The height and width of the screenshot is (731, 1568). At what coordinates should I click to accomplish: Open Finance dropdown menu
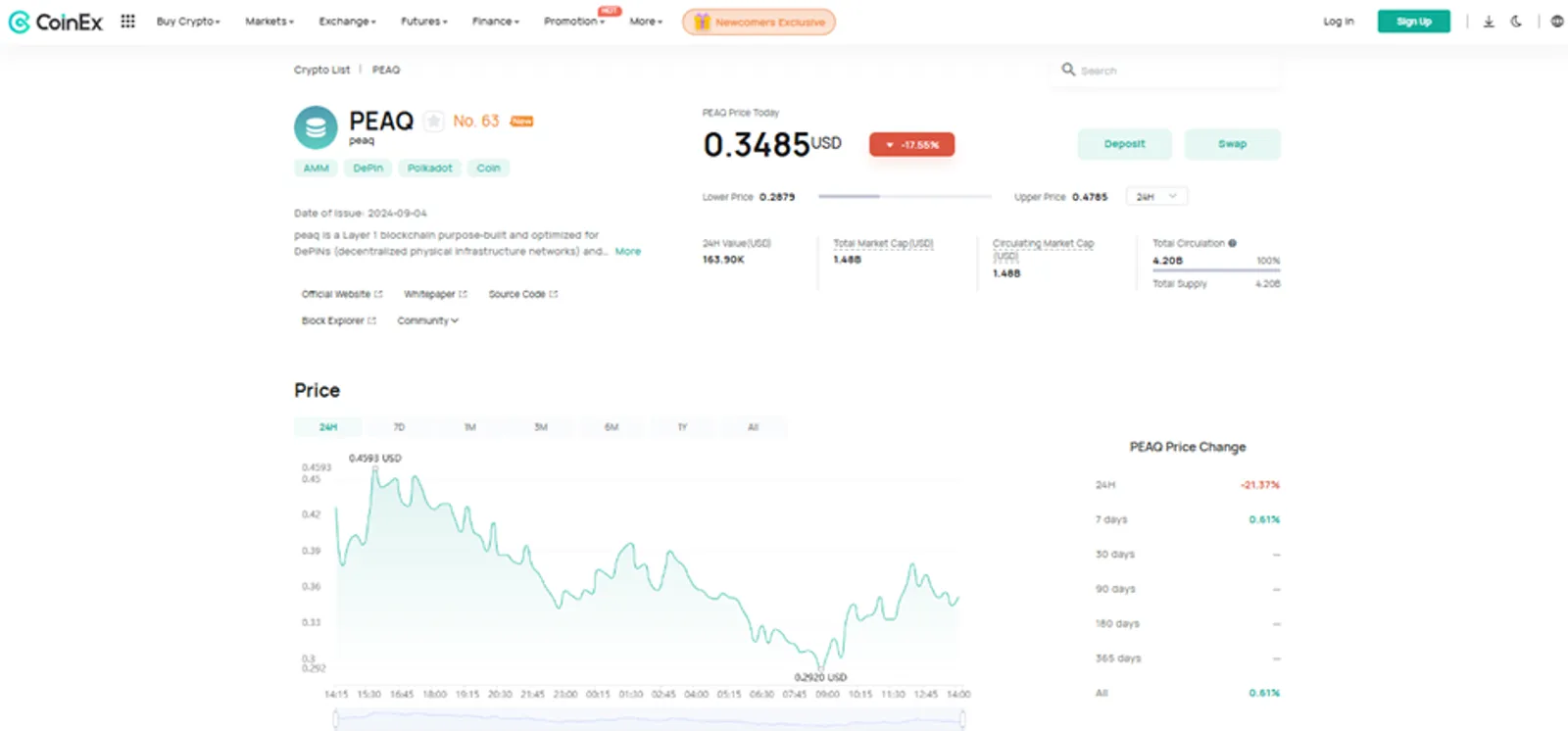[x=496, y=22]
